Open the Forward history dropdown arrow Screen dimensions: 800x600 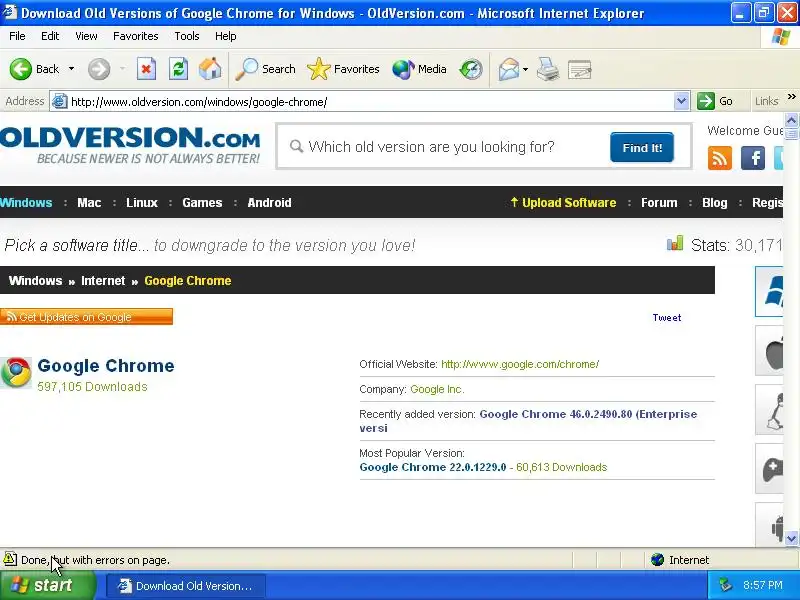coord(122,69)
